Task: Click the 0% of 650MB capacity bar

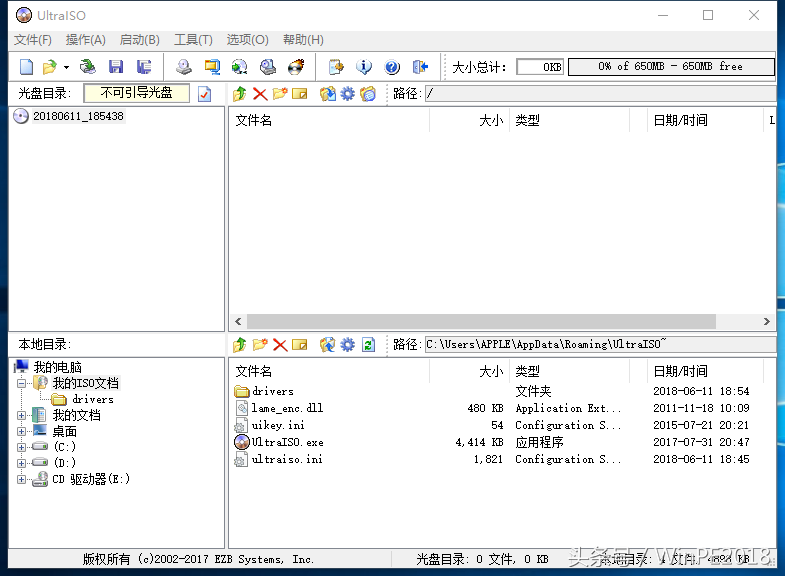Action: click(671, 67)
